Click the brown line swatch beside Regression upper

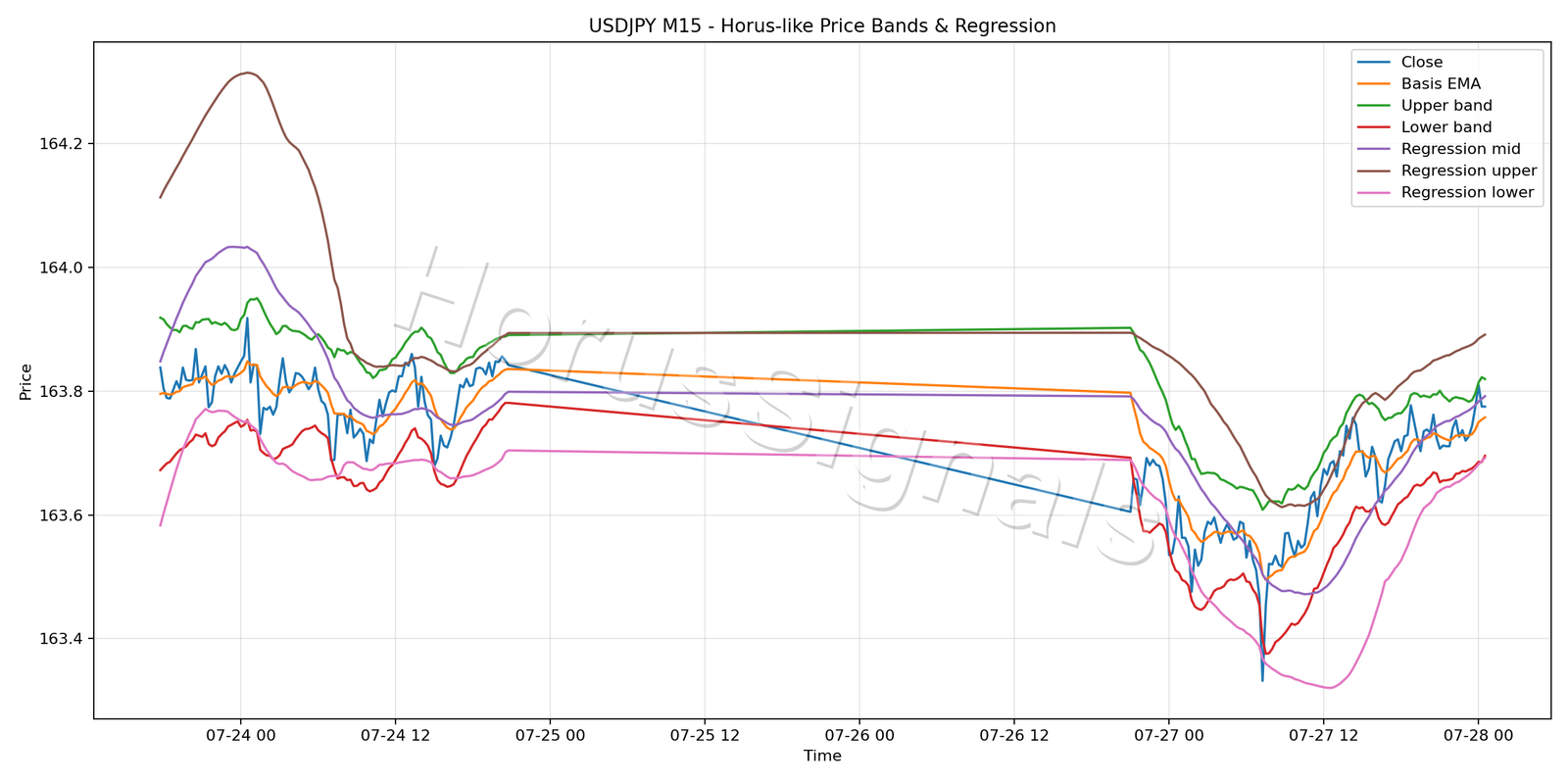point(1374,171)
